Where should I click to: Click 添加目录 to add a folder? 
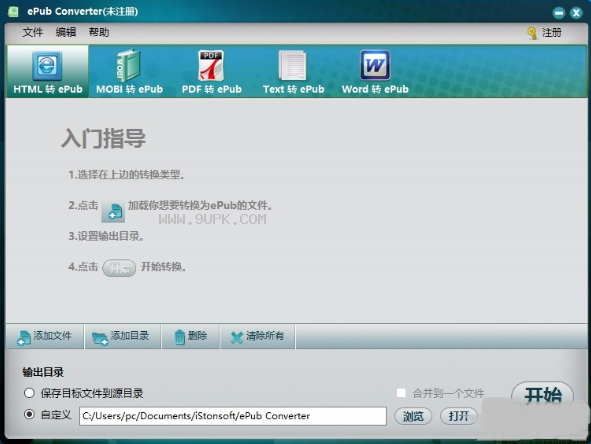[x=122, y=336]
